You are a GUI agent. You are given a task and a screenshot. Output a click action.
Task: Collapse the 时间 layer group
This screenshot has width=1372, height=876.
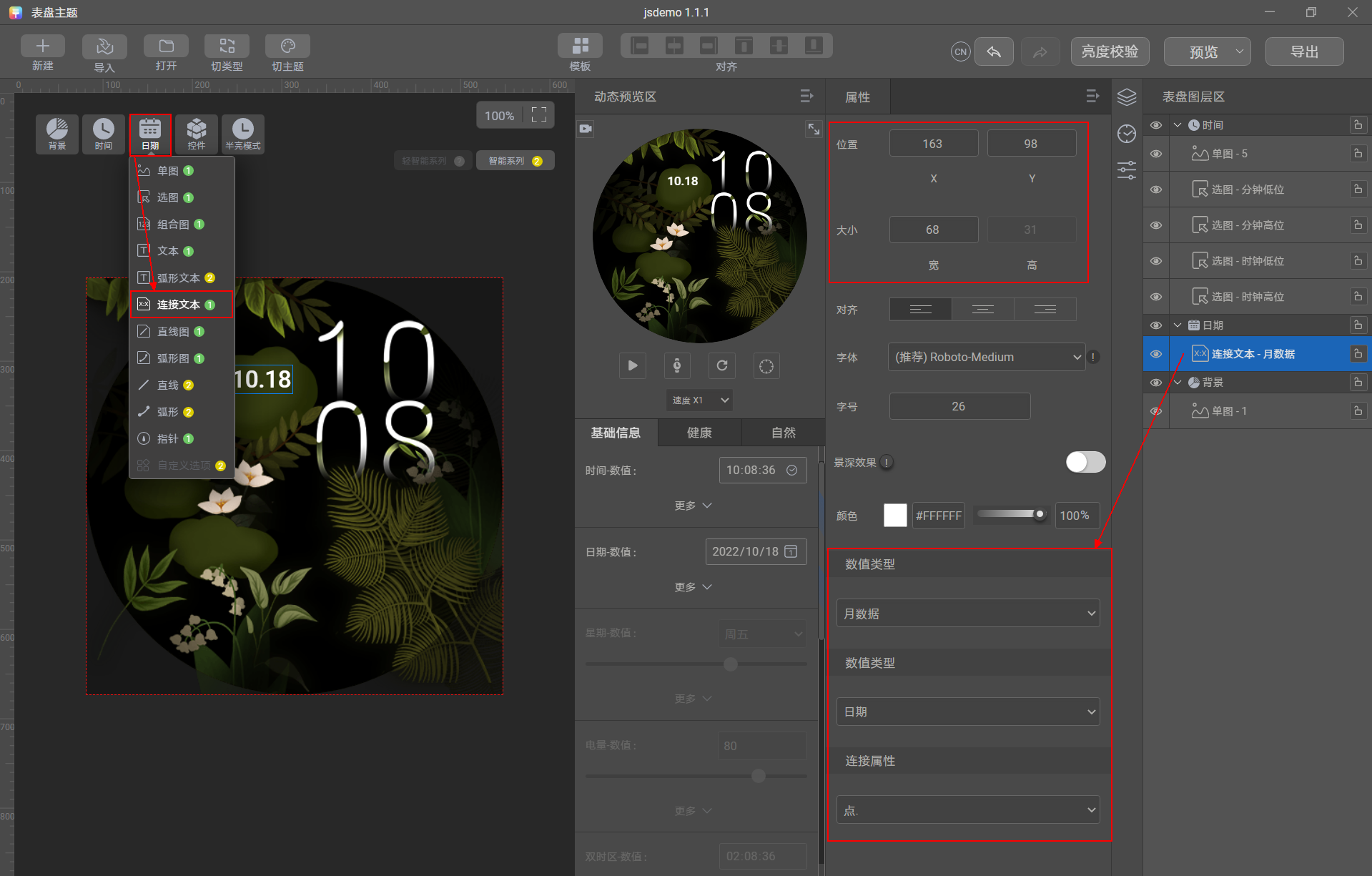(x=1178, y=125)
